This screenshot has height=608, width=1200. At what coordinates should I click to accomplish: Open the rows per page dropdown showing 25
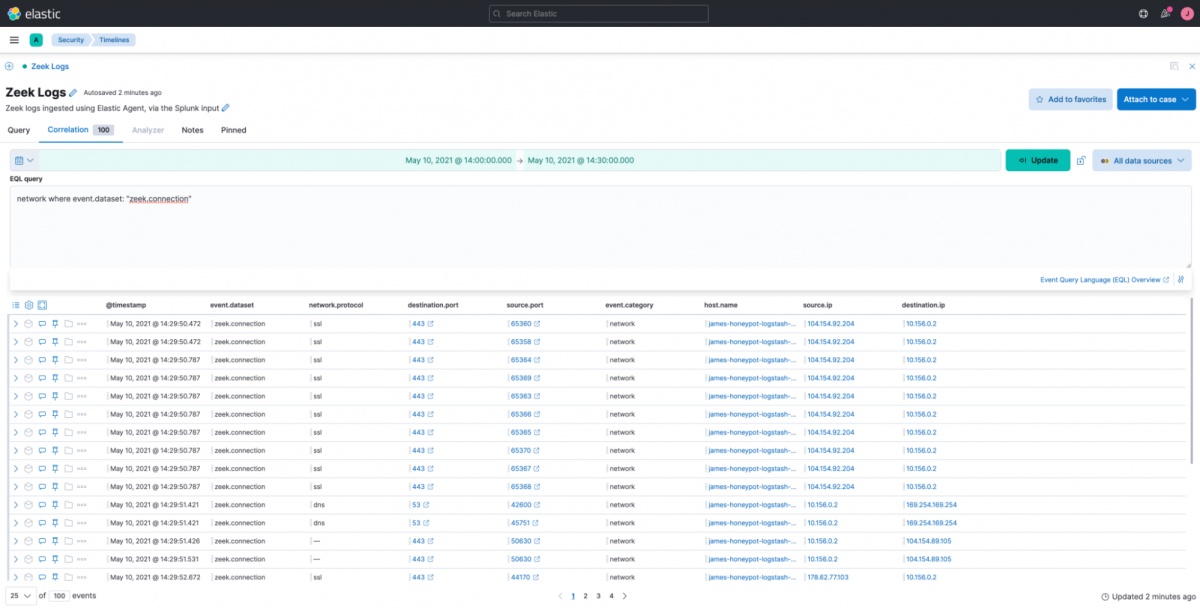coord(21,595)
